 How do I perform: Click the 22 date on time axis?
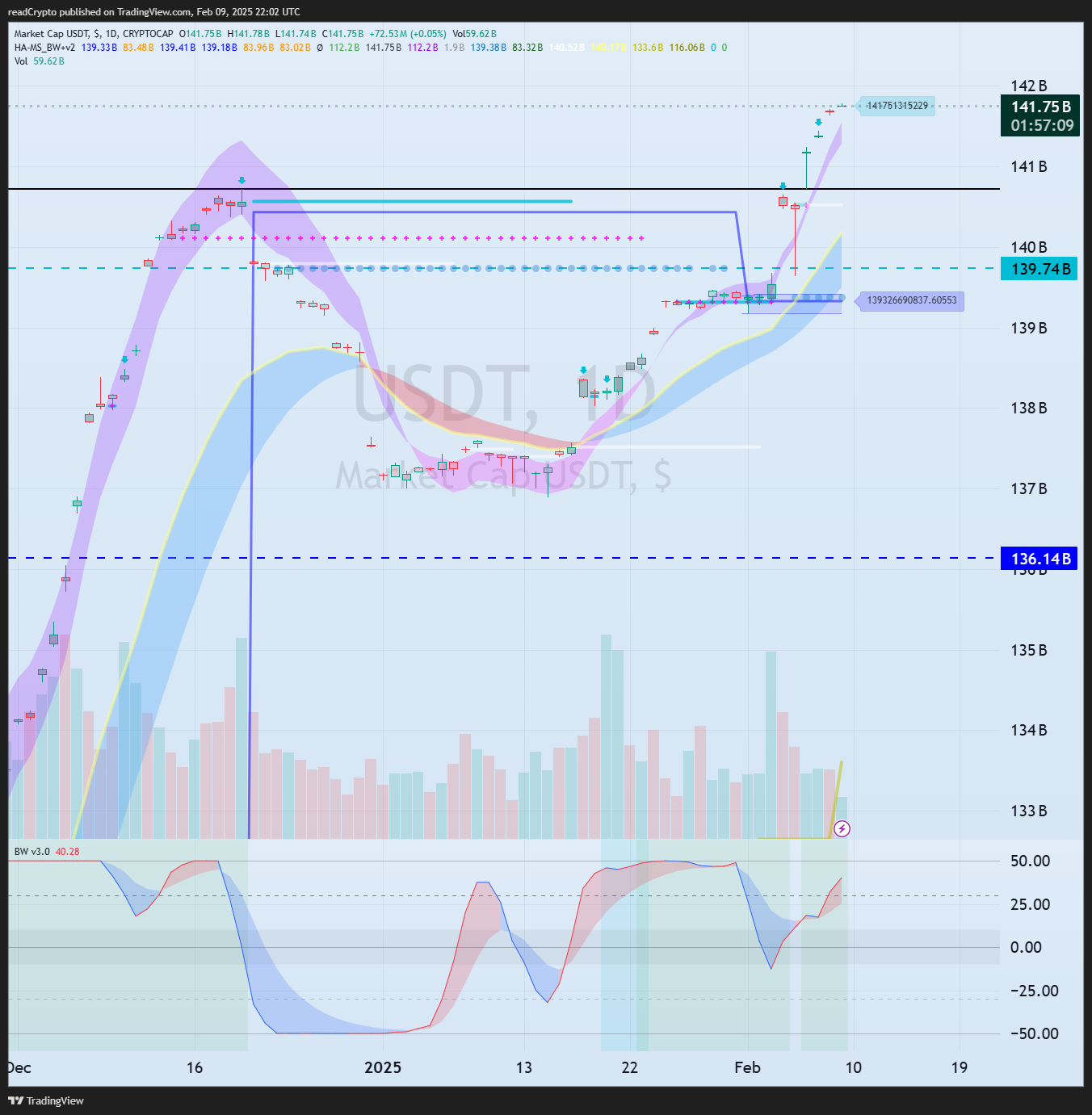coord(630,1068)
